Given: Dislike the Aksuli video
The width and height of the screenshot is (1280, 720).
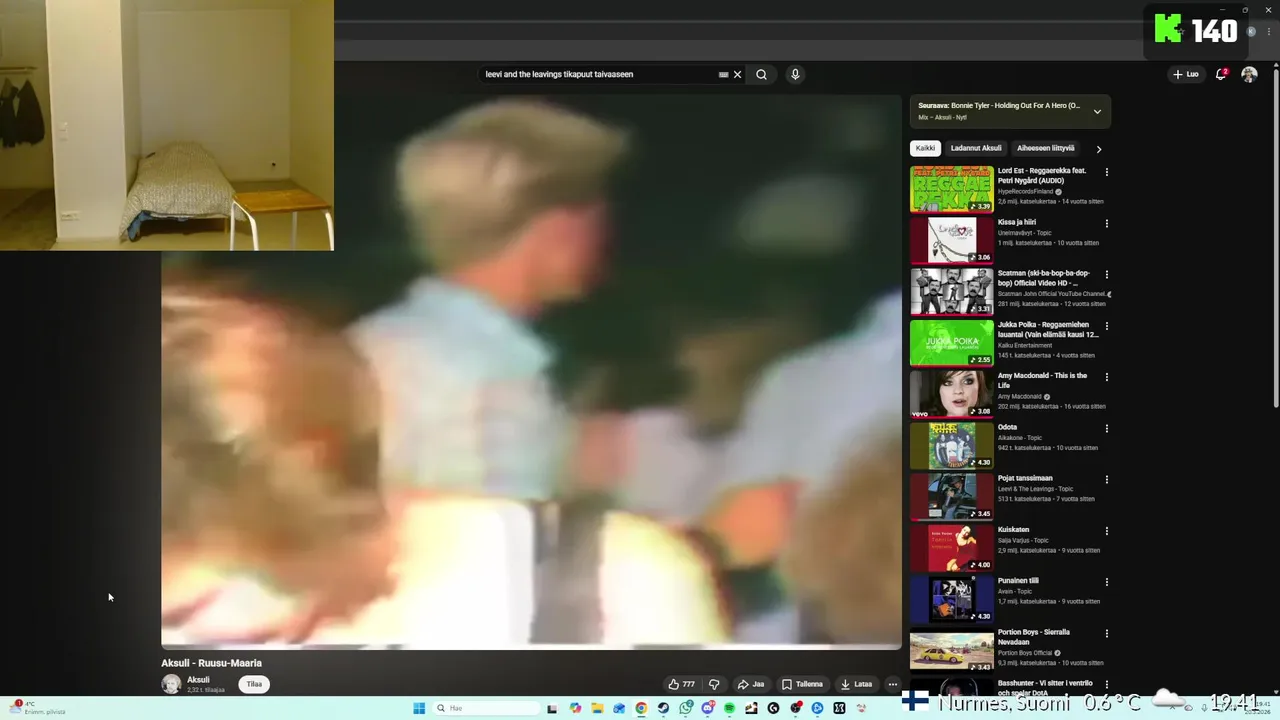Looking at the screenshot, I should pos(714,684).
